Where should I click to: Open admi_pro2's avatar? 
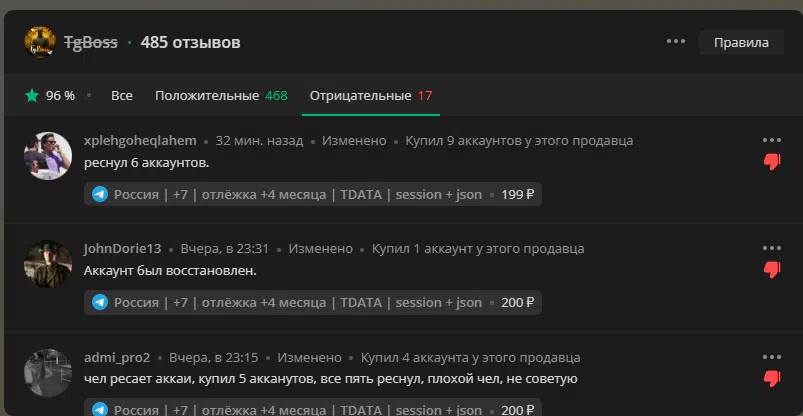point(48,373)
